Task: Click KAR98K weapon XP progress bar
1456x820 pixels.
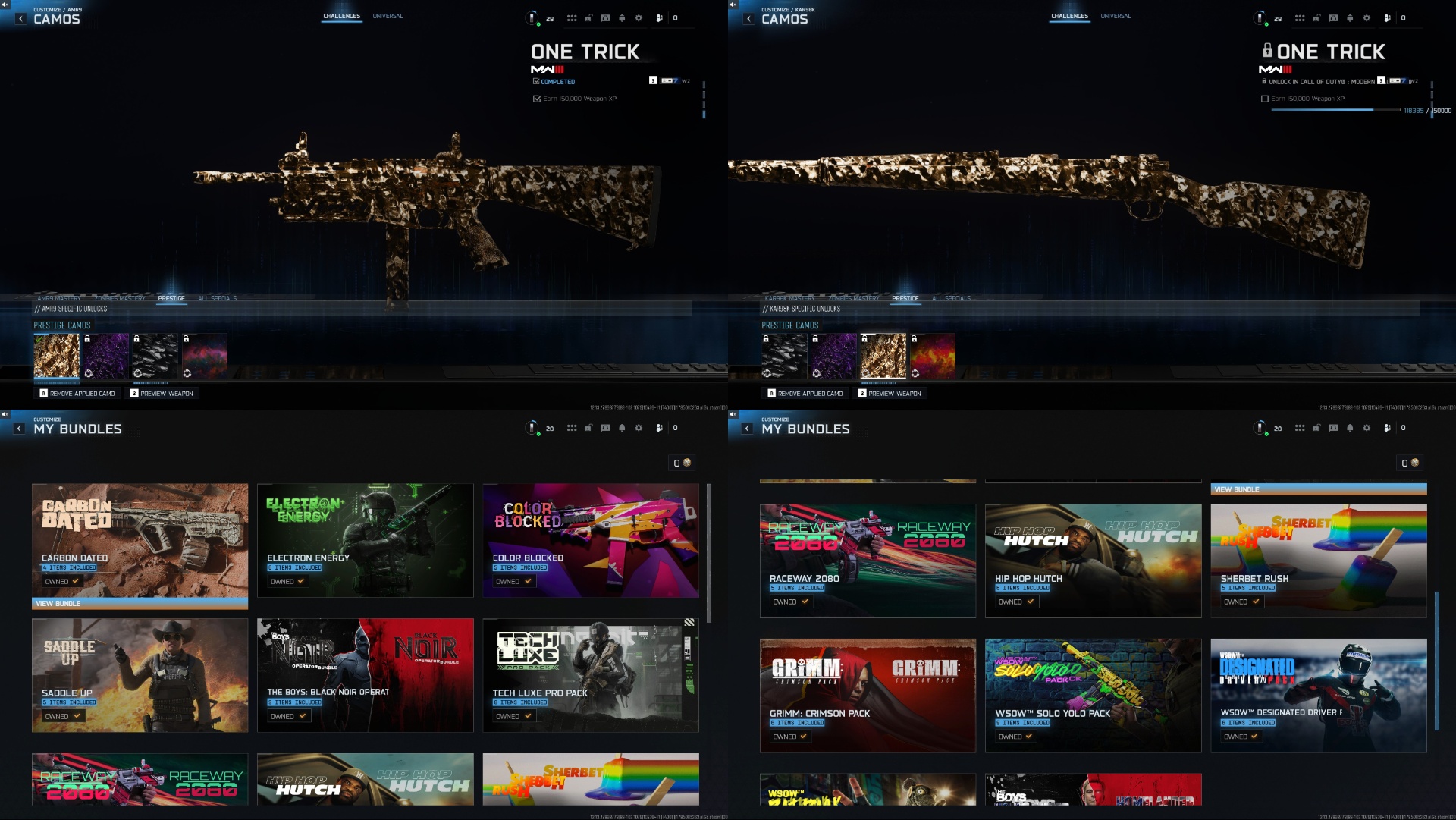Action: tap(1335, 110)
